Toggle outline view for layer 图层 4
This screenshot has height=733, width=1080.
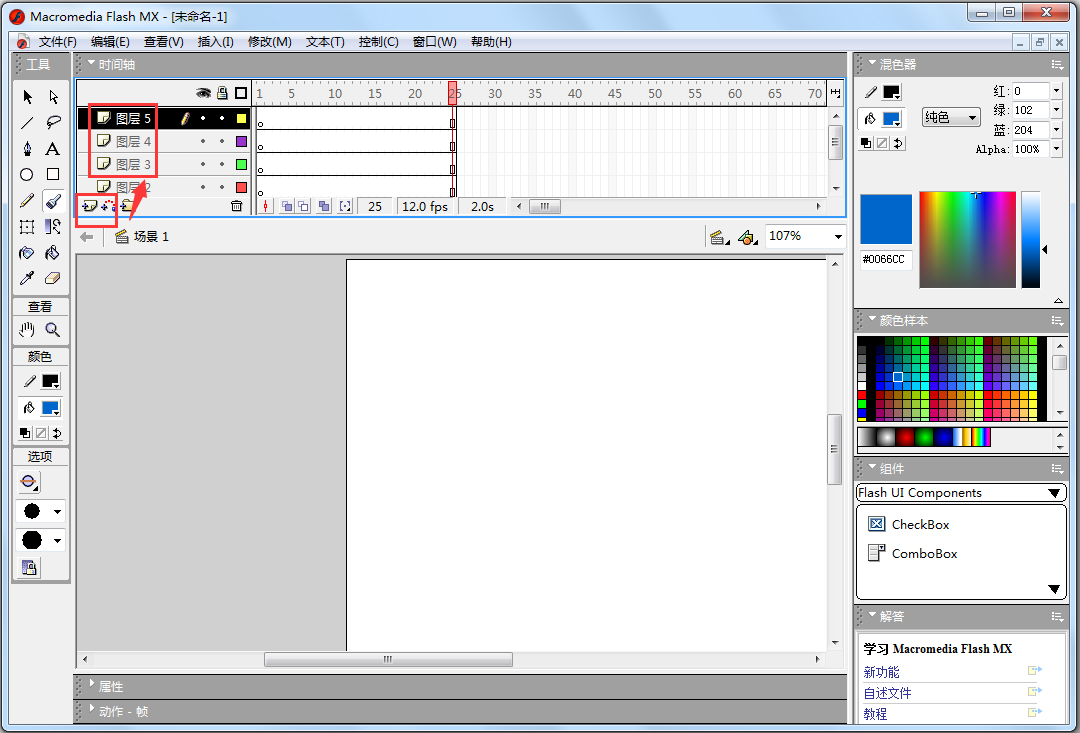pyautogui.click(x=241, y=142)
